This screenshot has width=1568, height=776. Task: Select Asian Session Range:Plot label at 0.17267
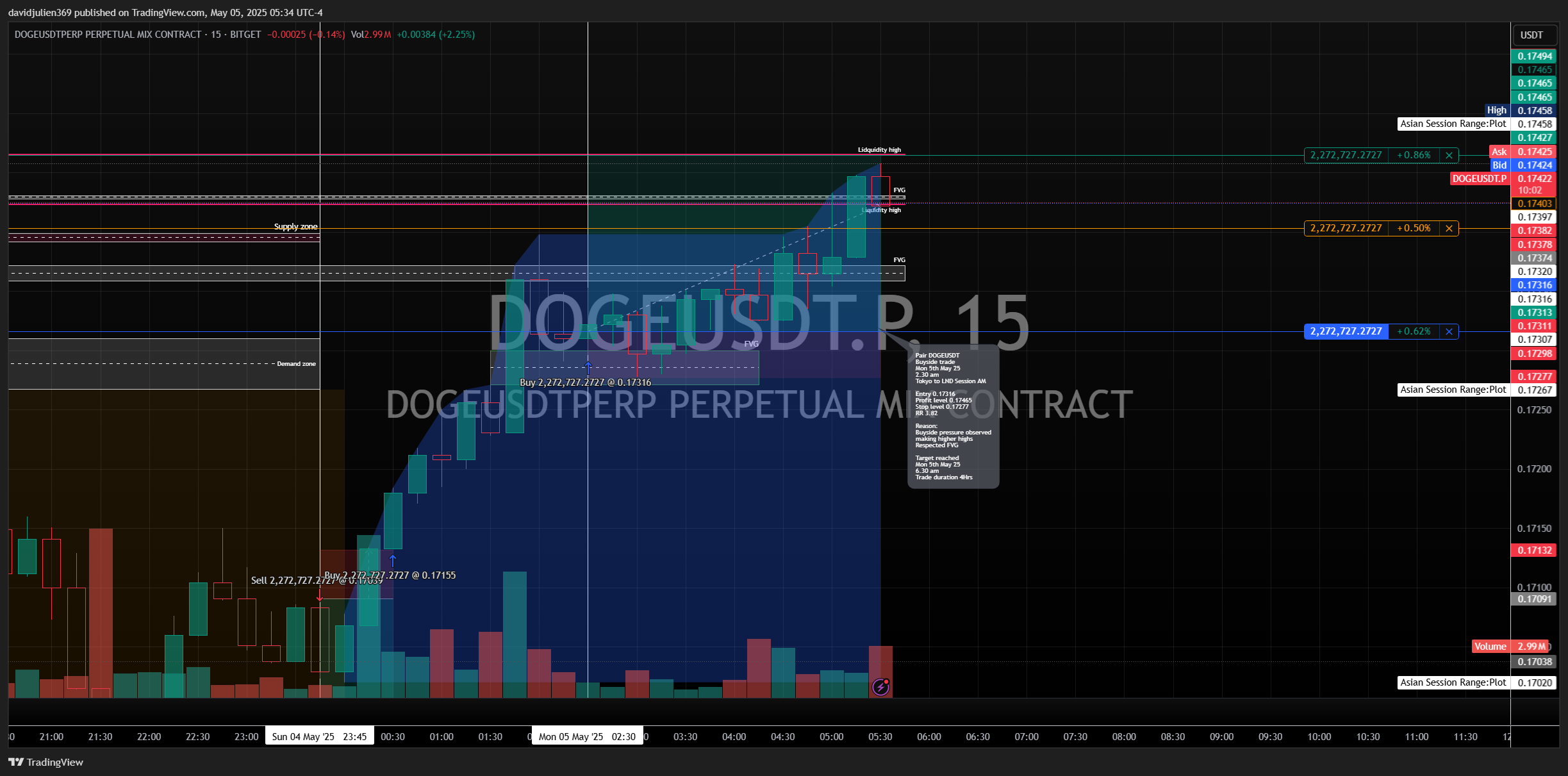tap(1453, 390)
